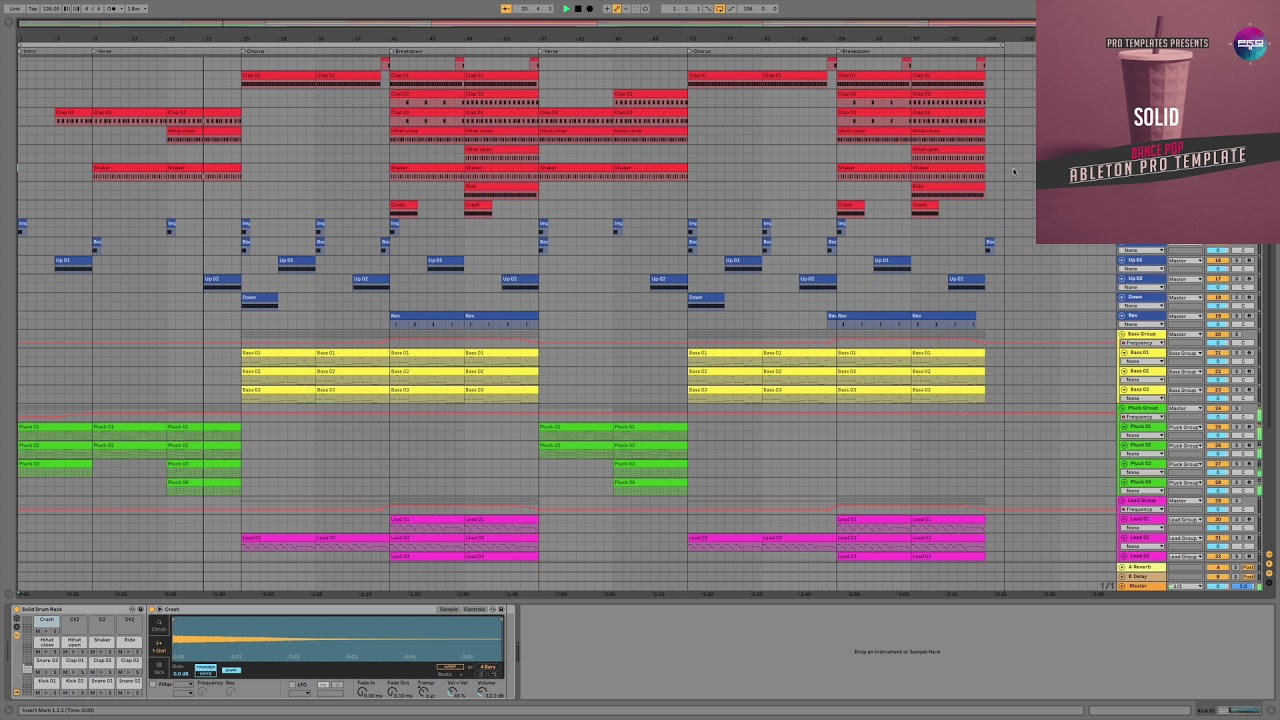Toggle Returns visibility with R button
1280x720 pixels.
tap(1269, 564)
